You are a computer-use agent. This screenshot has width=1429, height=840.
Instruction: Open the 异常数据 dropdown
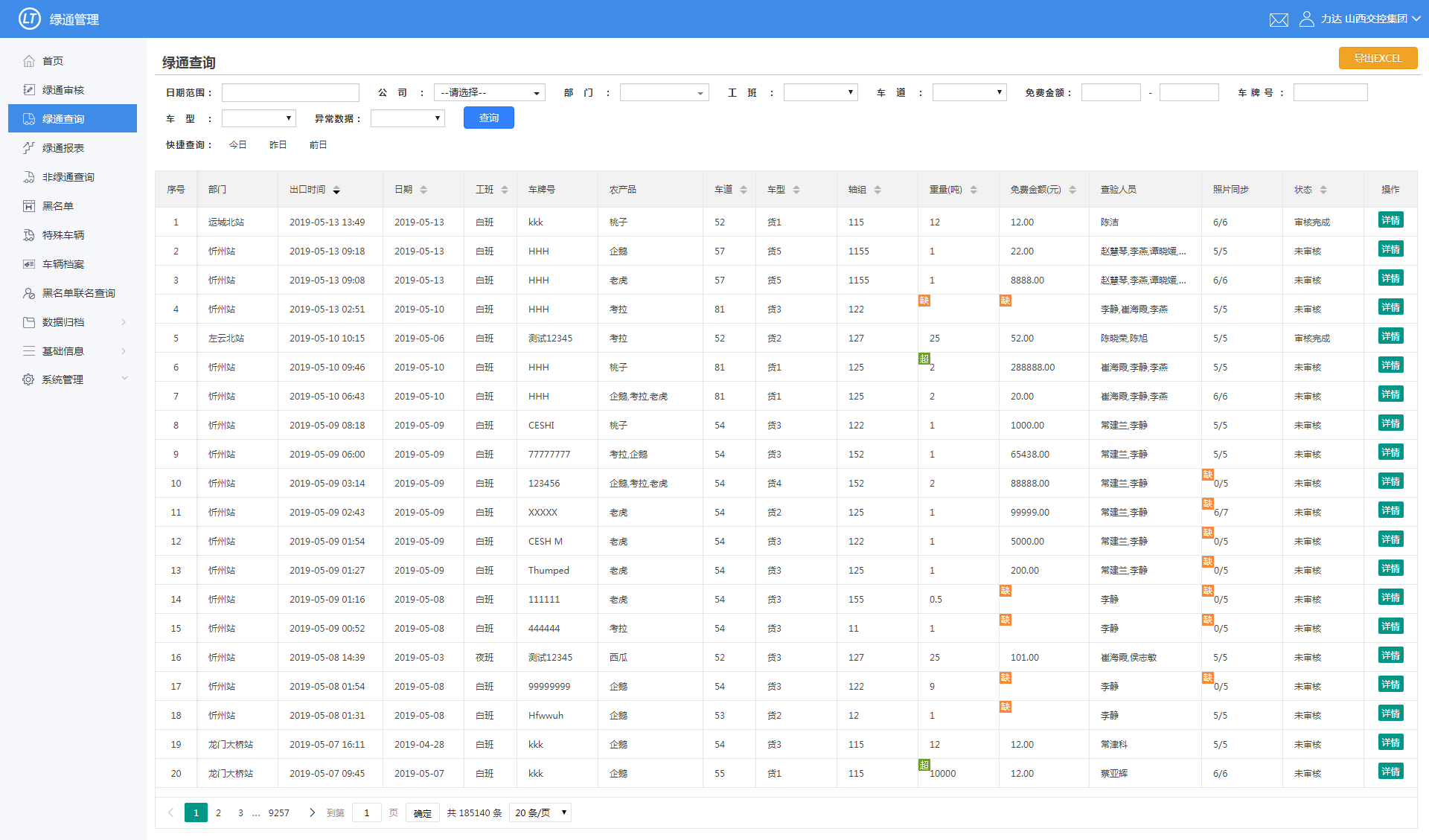click(x=408, y=118)
